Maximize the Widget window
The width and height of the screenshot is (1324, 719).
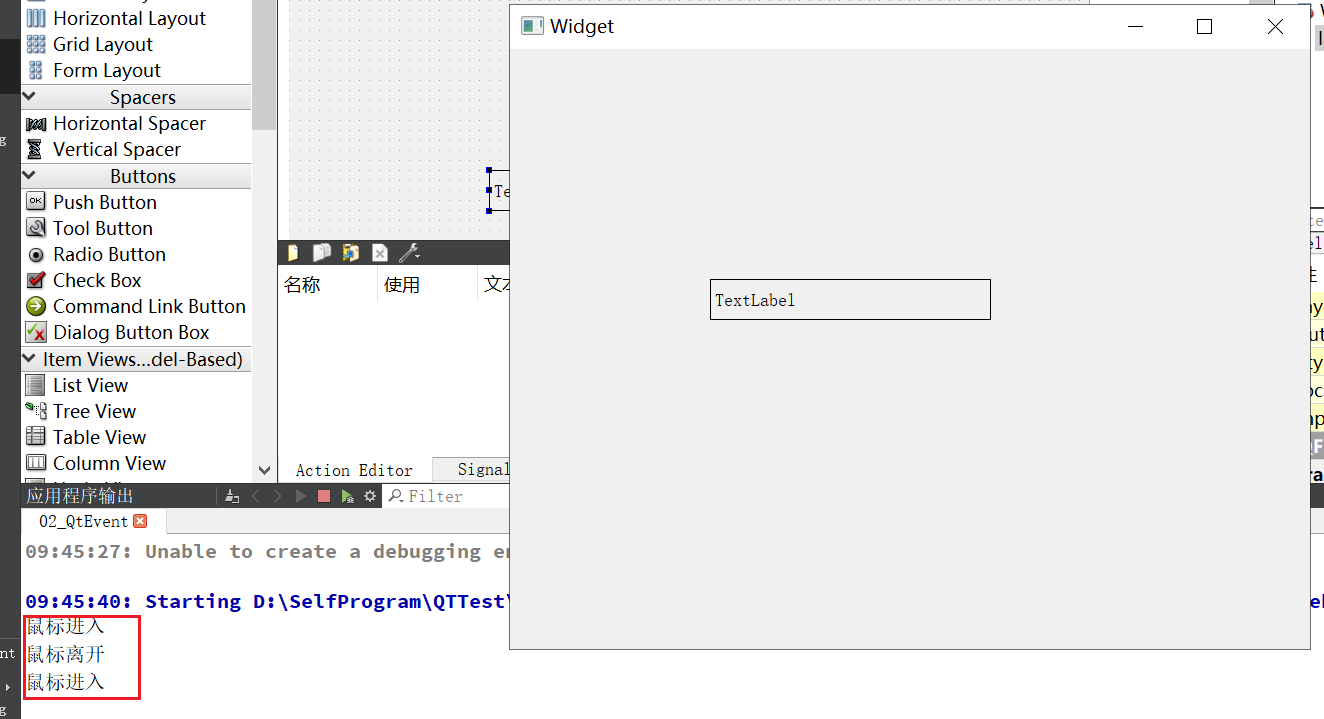[1204, 27]
